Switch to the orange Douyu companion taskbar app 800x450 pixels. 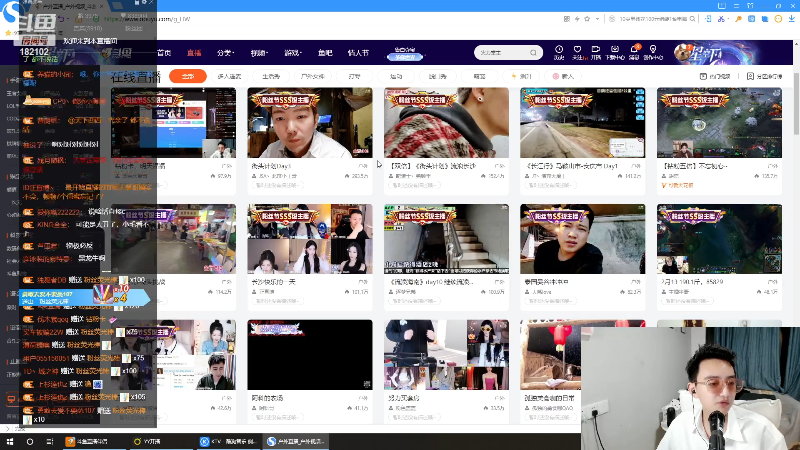coord(93,441)
